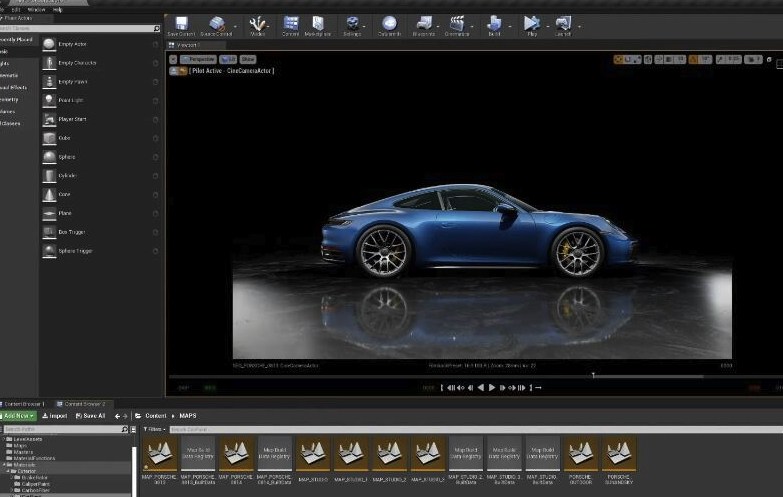
Task: Select the Recently Placed category
Action: (x=18, y=39)
